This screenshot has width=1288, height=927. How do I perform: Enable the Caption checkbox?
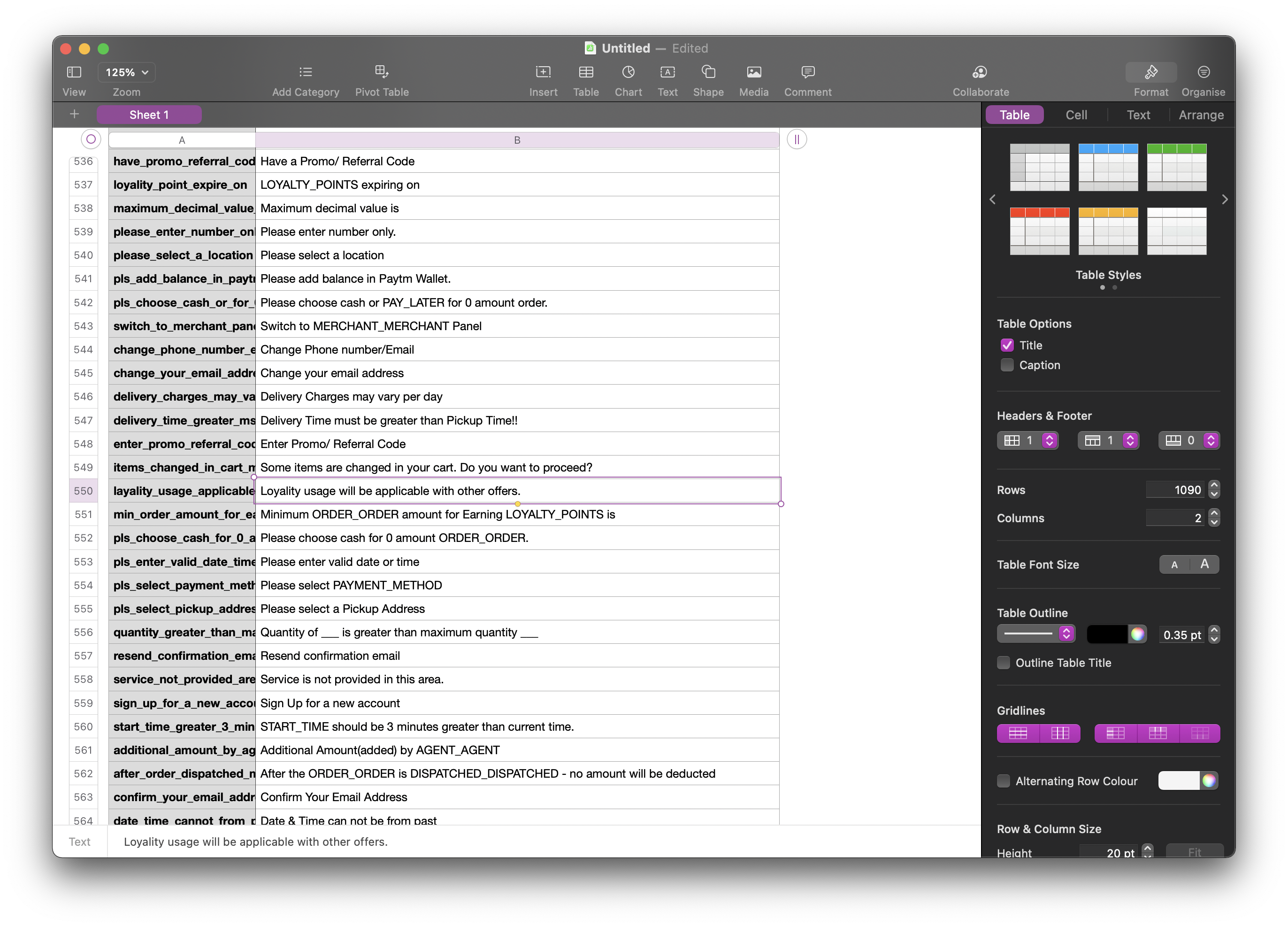pyautogui.click(x=1007, y=365)
